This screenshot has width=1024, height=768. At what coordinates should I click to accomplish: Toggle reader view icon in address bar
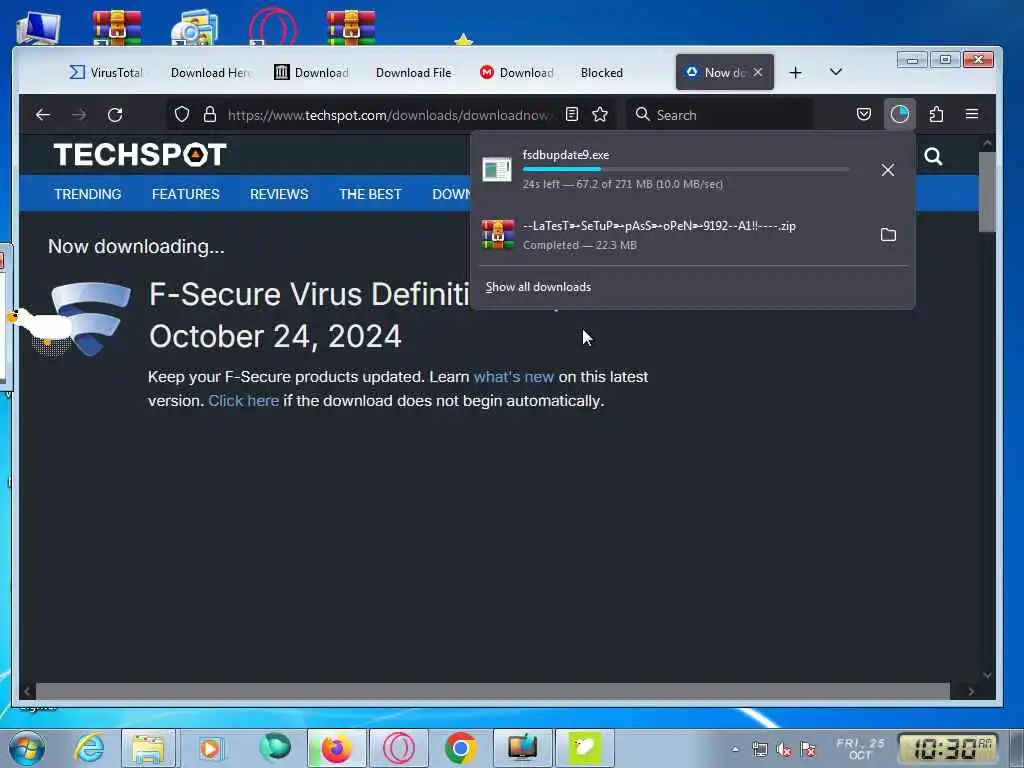point(572,115)
